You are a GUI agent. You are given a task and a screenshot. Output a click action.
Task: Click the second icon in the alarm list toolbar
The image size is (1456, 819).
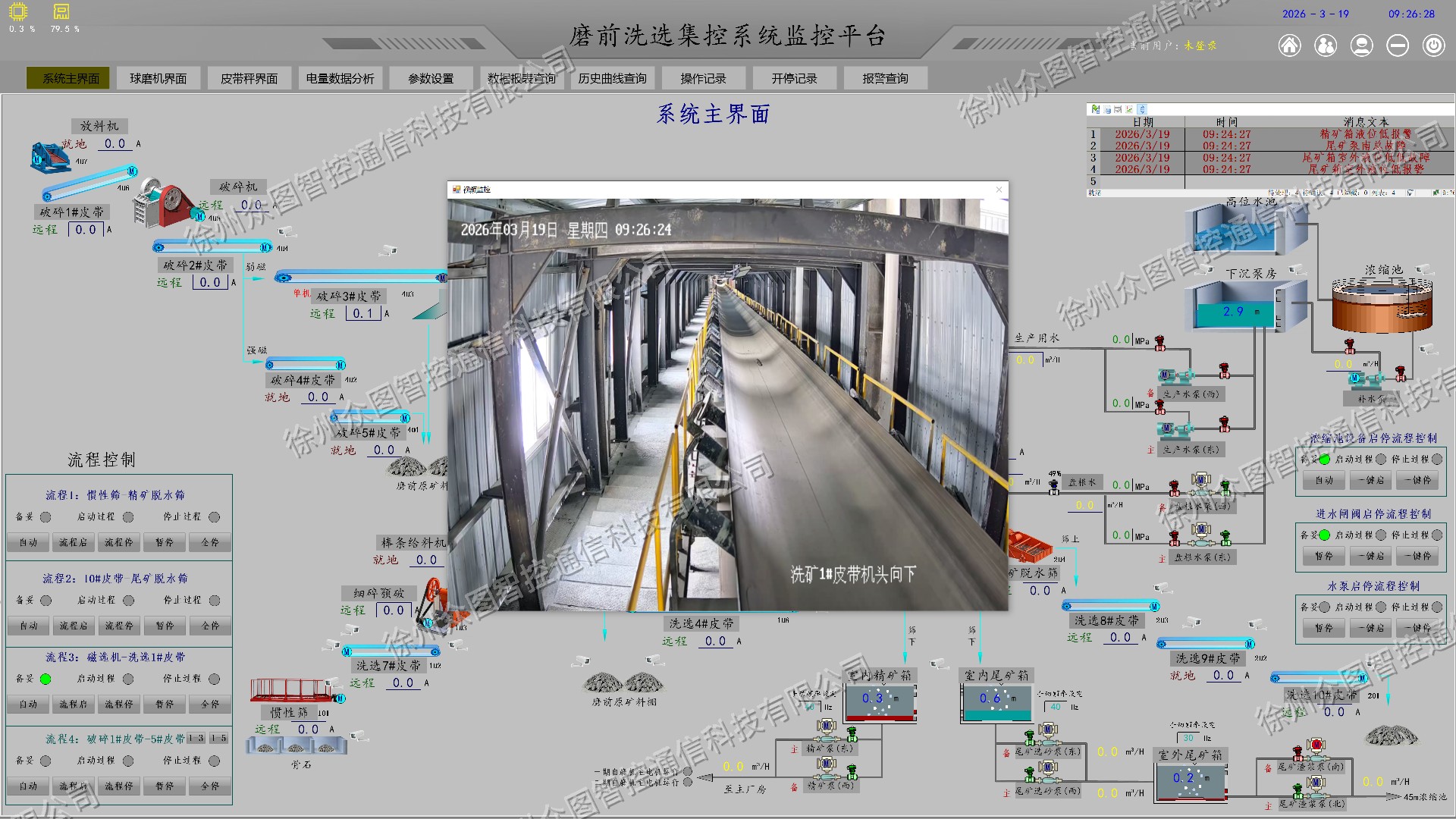1107,109
